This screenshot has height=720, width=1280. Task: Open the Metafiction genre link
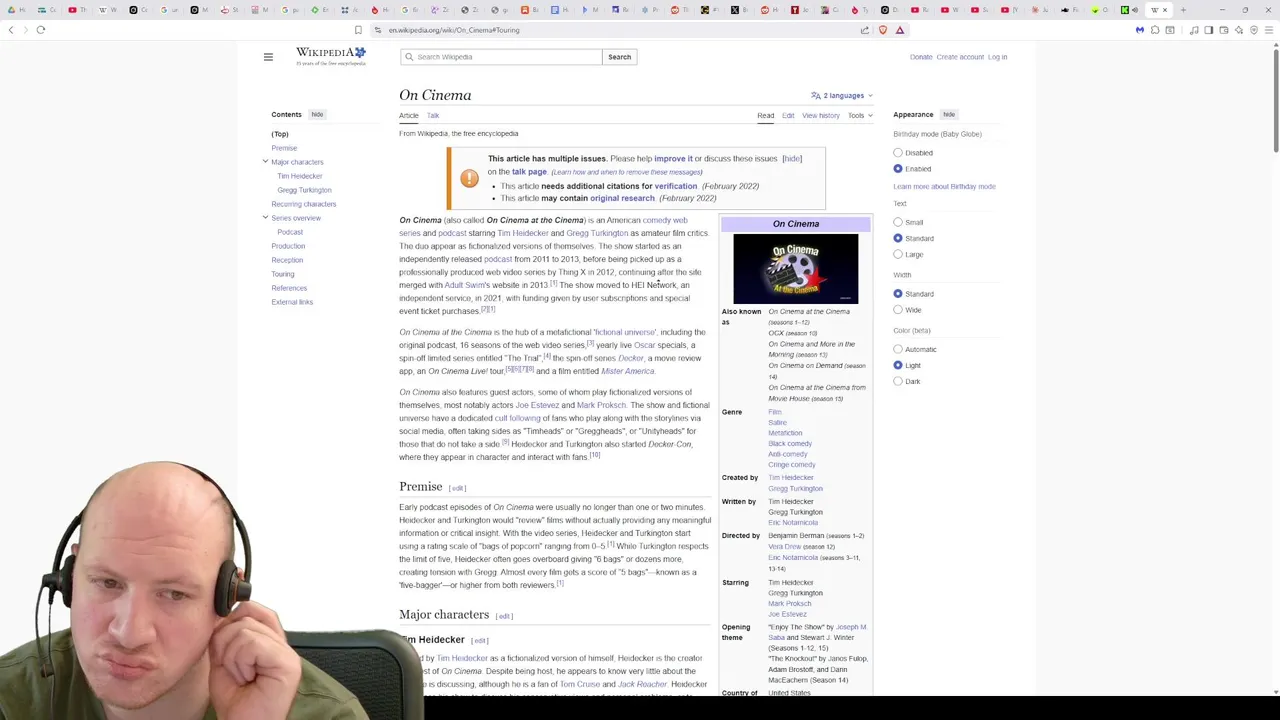(785, 433)
